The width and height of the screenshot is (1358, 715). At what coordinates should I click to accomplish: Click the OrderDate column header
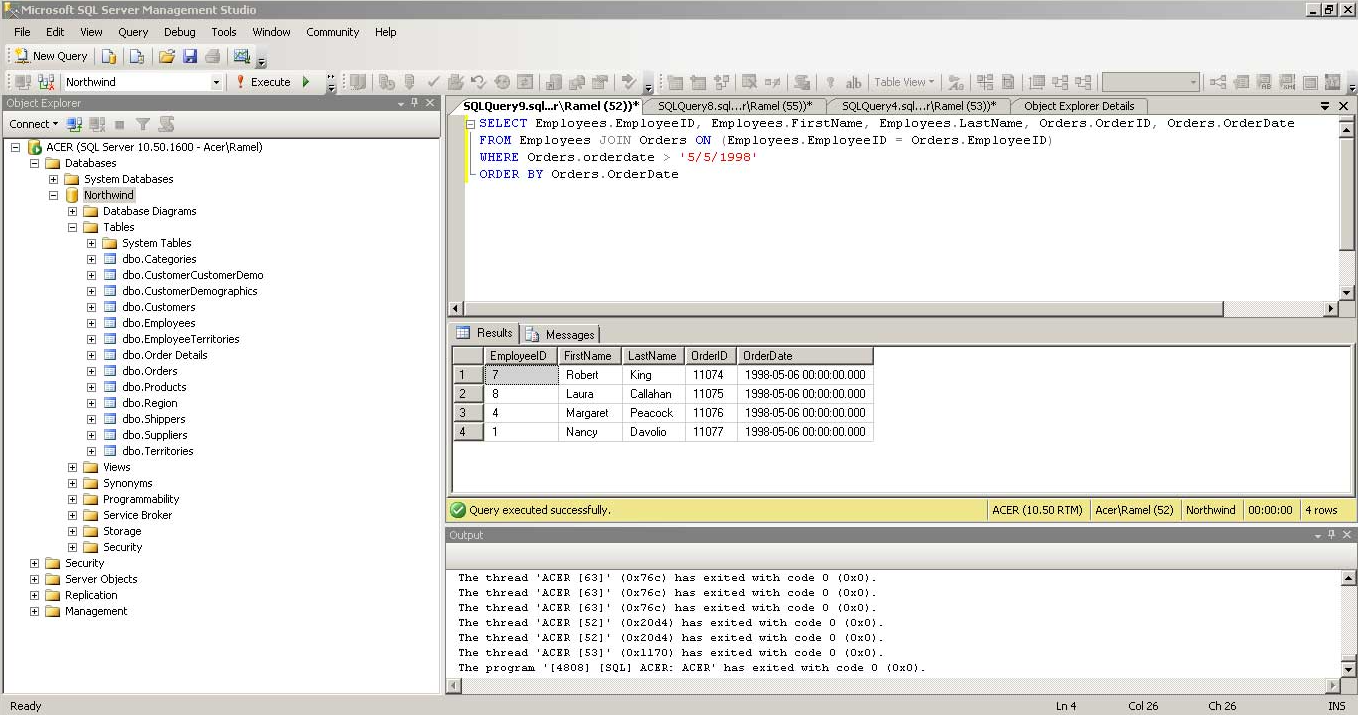(805, 356)
